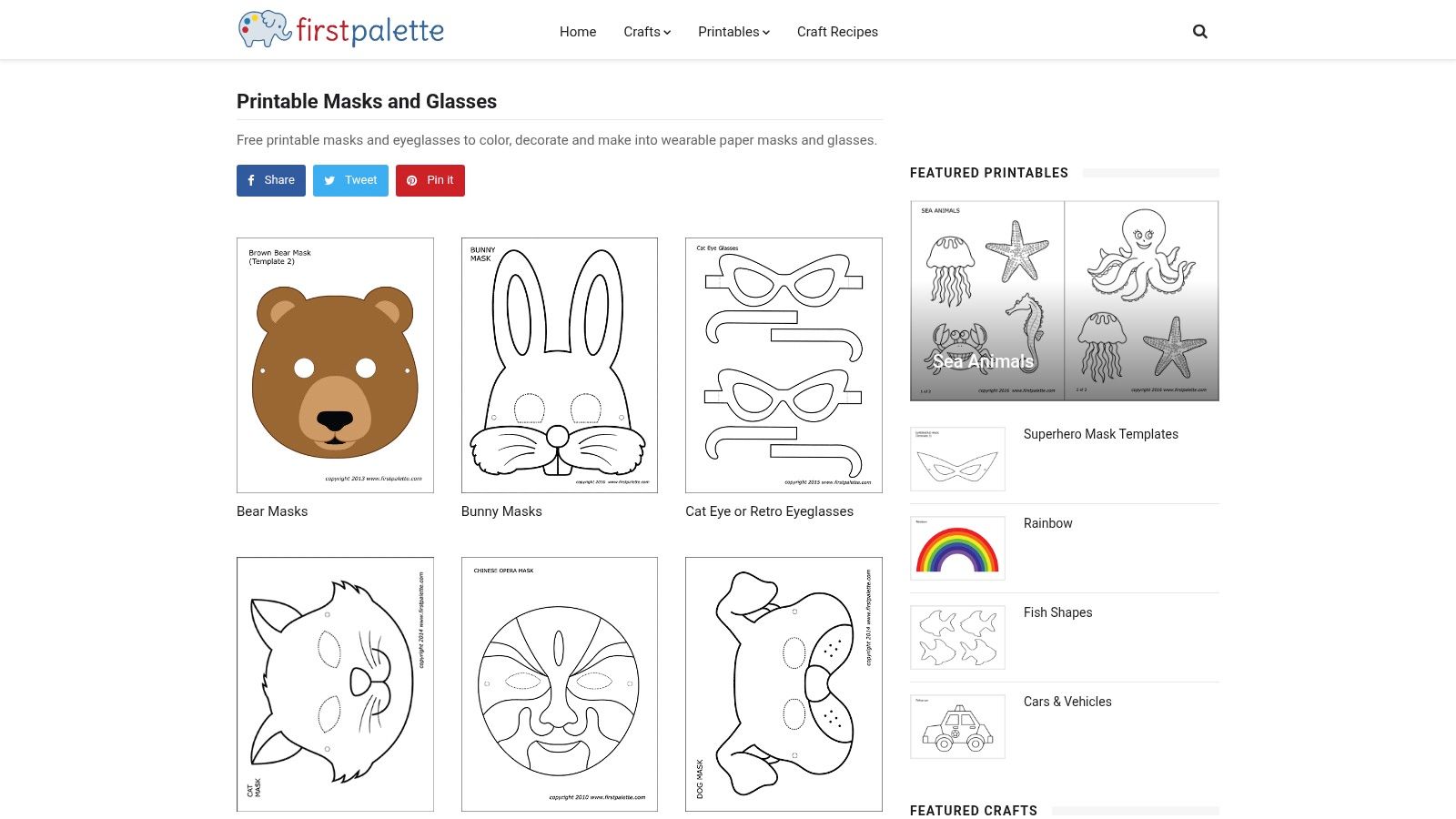Click the police car icon thumbnail
Screen dimensions: 1456x819
pos(957,725)
